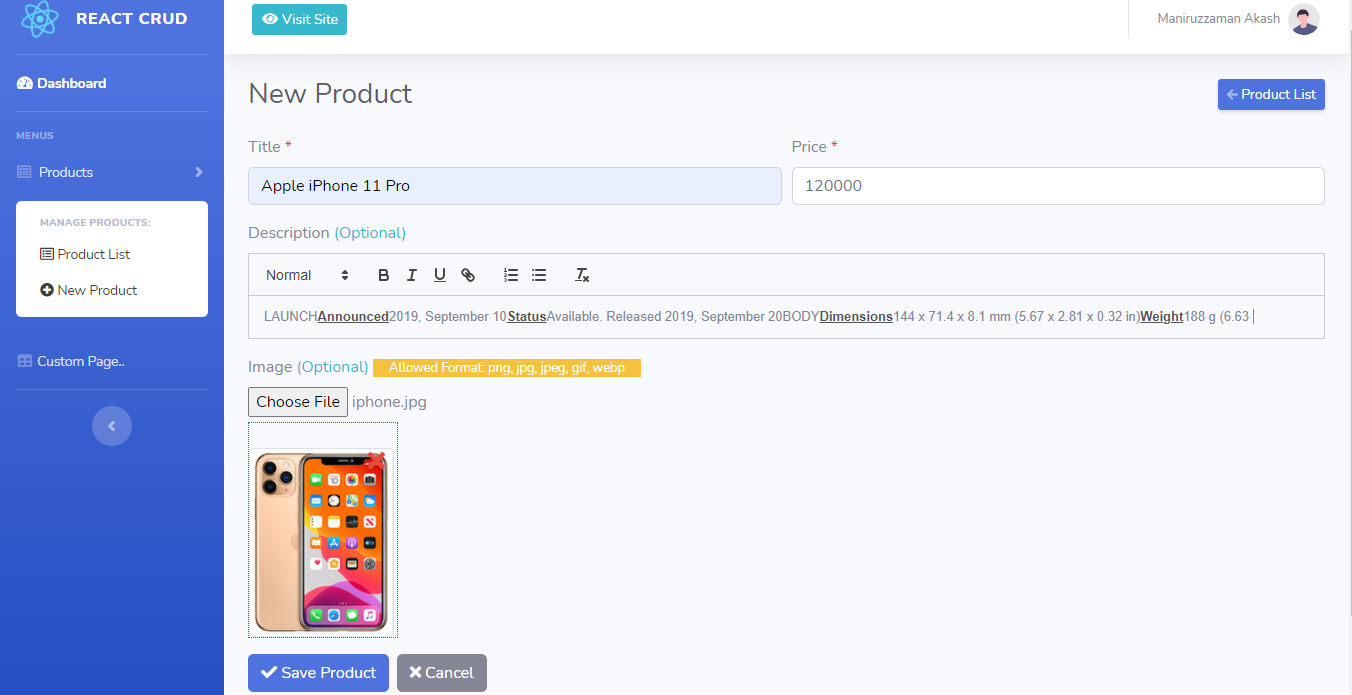Create an ordered list in the description
The width and height of the screenshot is (1352, 695).
pos(510,274)
